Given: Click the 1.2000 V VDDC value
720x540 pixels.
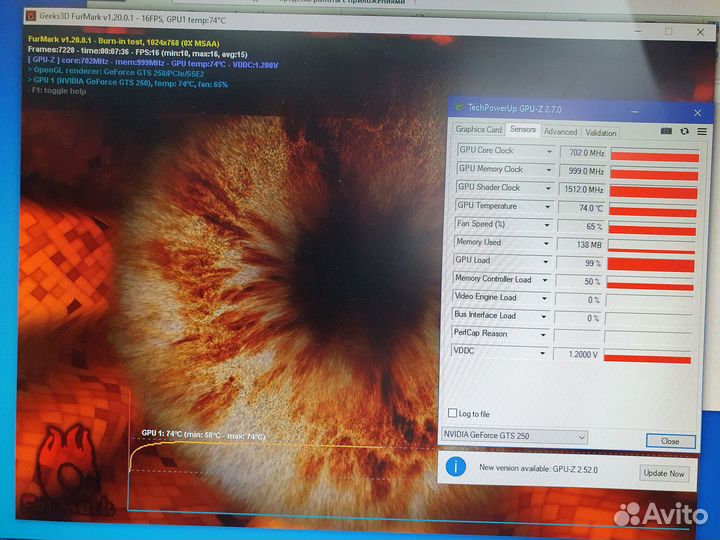Looking at the screenshot, I should click(576, 354).
